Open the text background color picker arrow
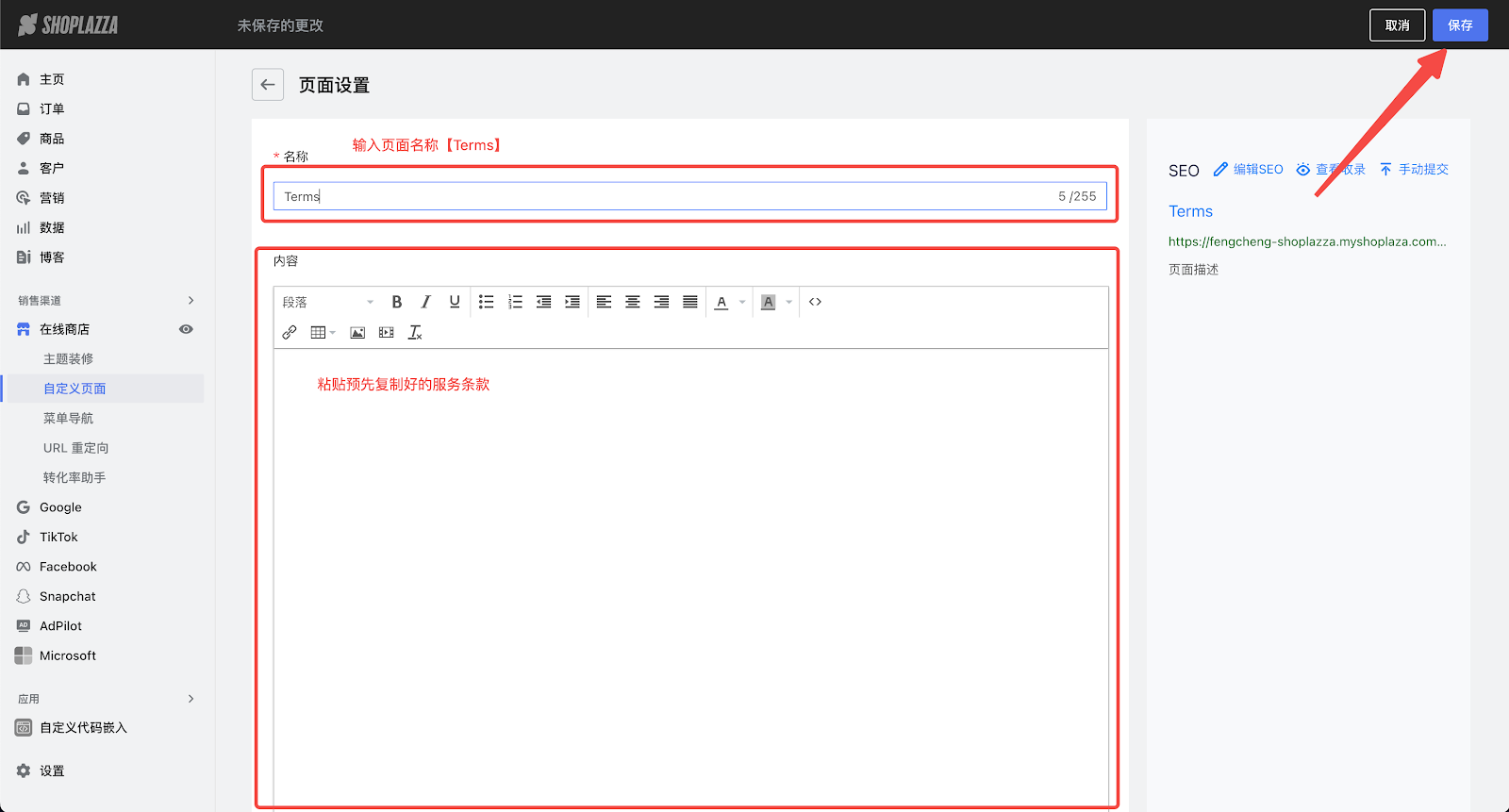Screen dimensions: 1509x812 [788, 302]
